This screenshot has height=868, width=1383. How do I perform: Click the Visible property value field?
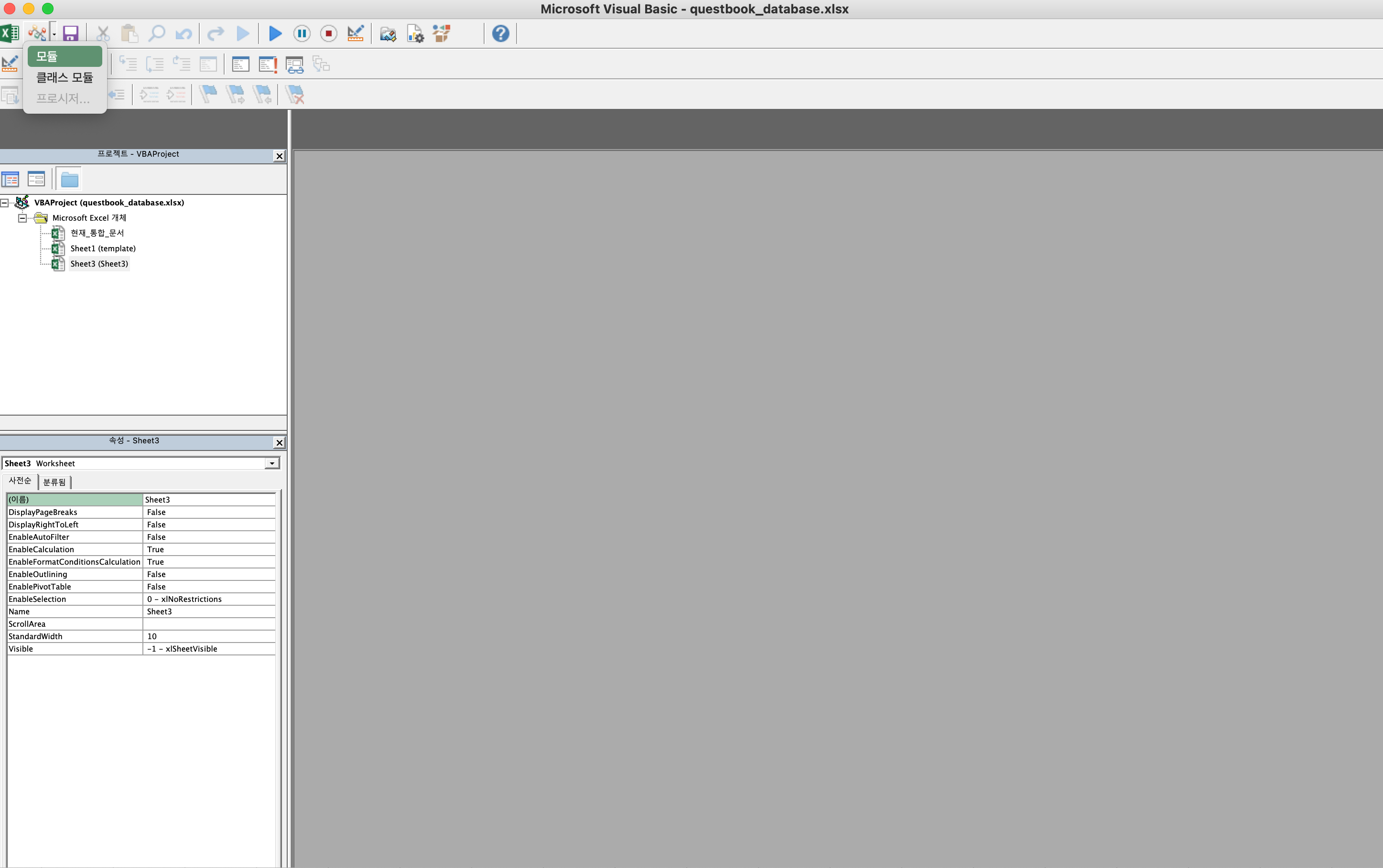pyautogui.click(x=208, y=649)
